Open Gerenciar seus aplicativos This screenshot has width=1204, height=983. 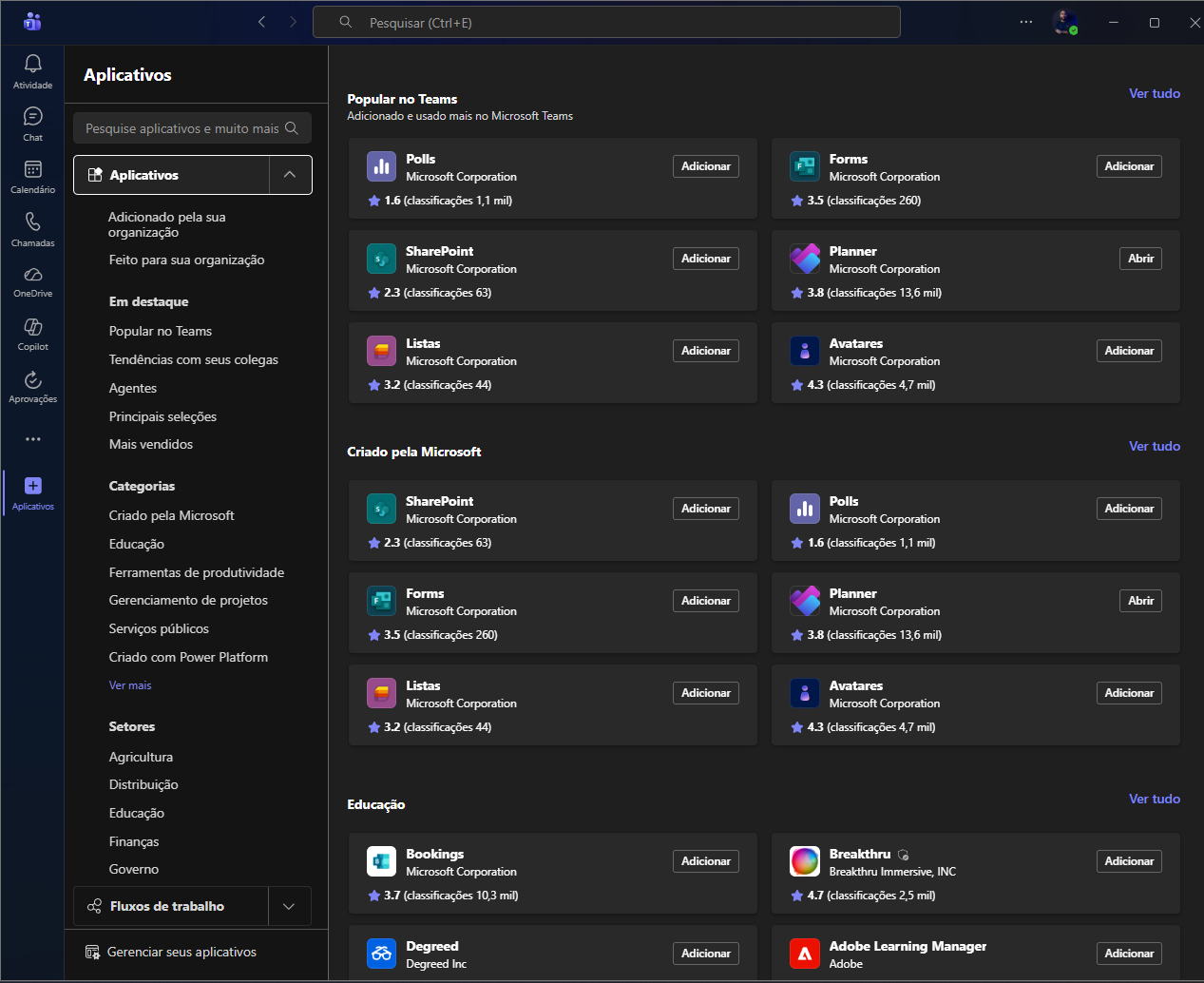pyautogui.click(x=182, y=952)
